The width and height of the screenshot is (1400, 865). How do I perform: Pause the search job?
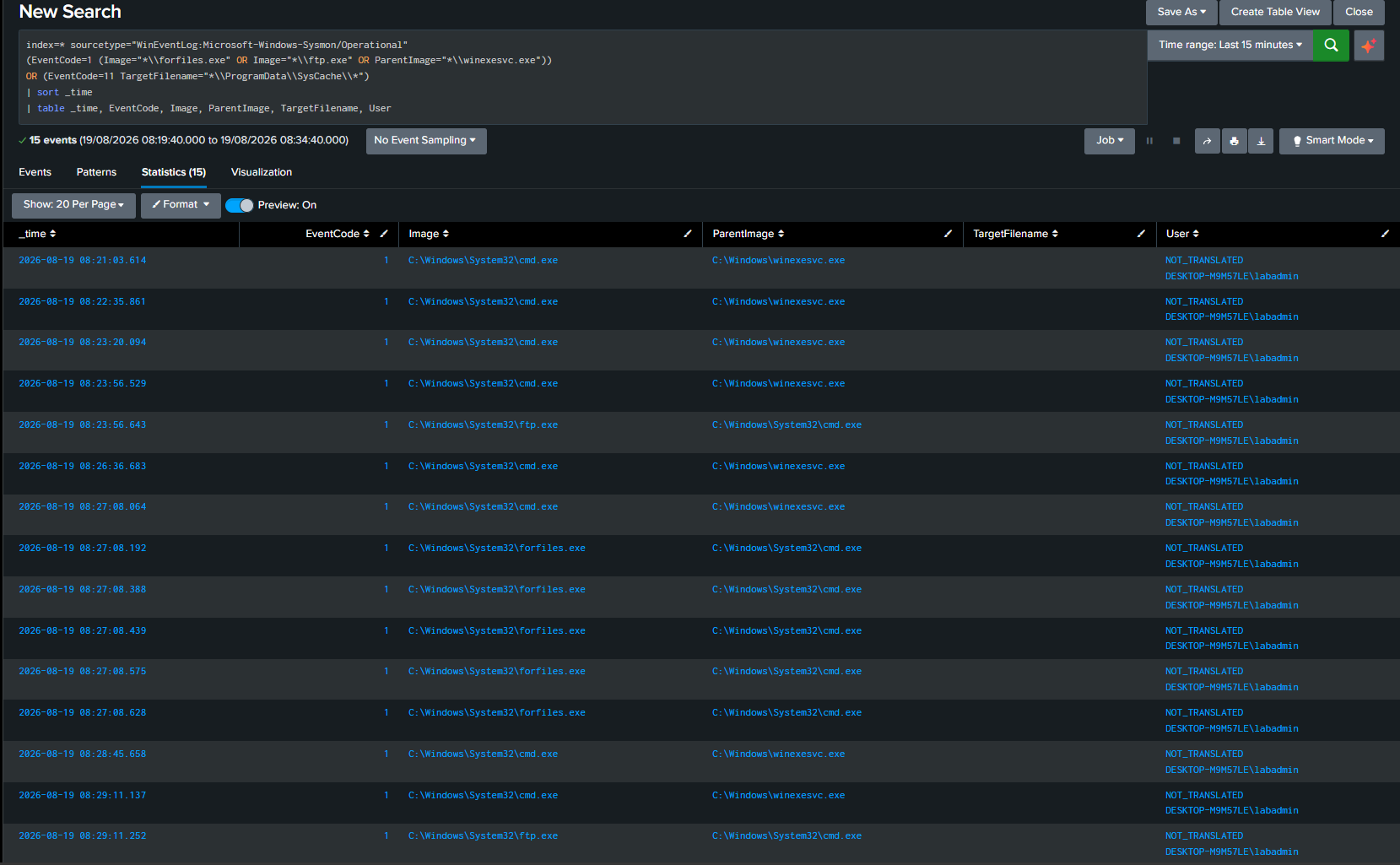[1149, 141]
